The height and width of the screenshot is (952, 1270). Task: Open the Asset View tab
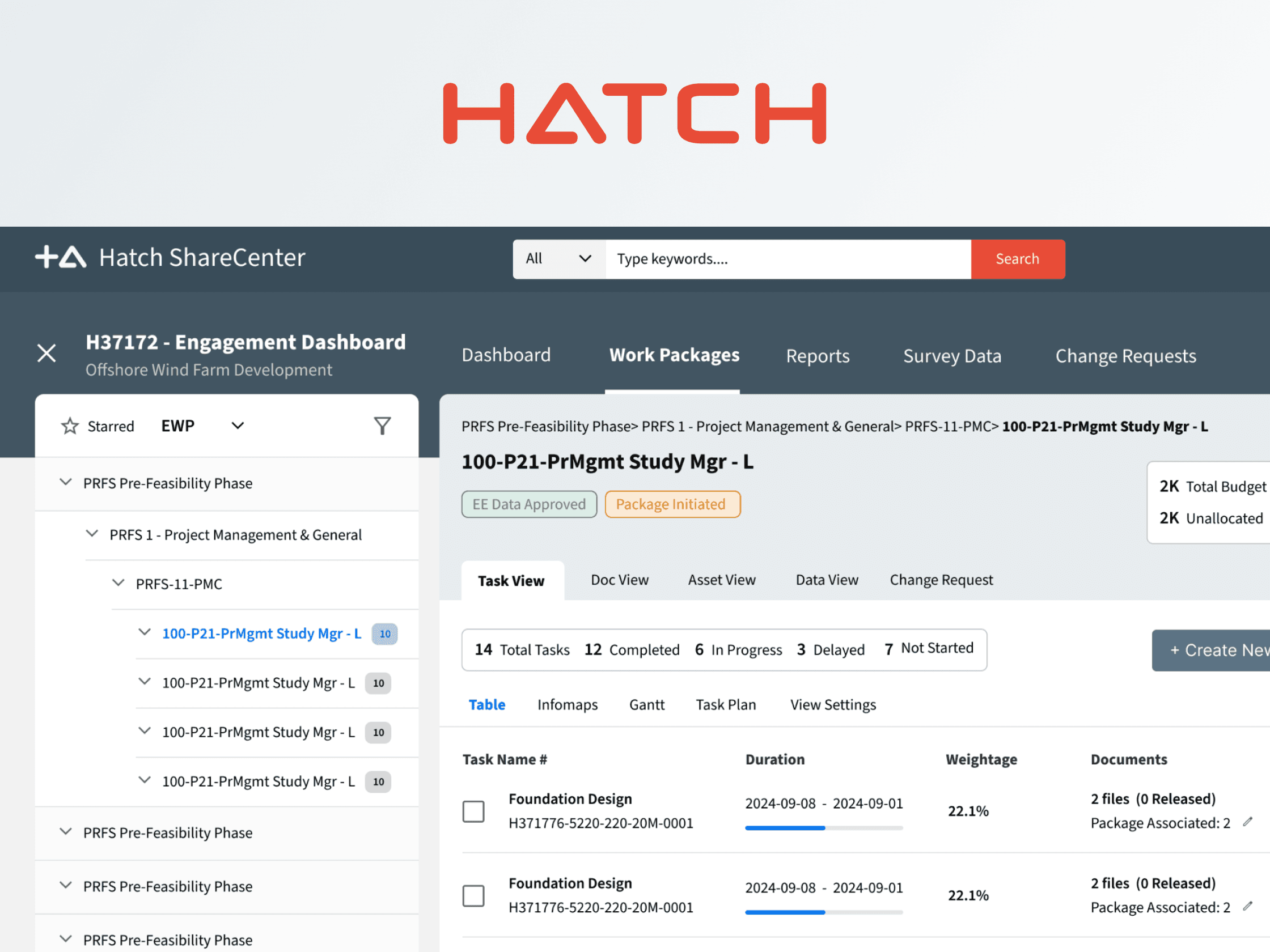click(722, 580)
